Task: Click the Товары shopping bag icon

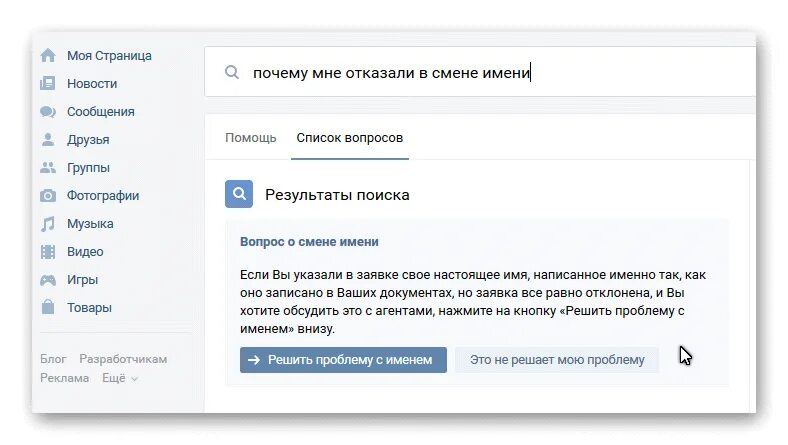Action: [48, 307]
